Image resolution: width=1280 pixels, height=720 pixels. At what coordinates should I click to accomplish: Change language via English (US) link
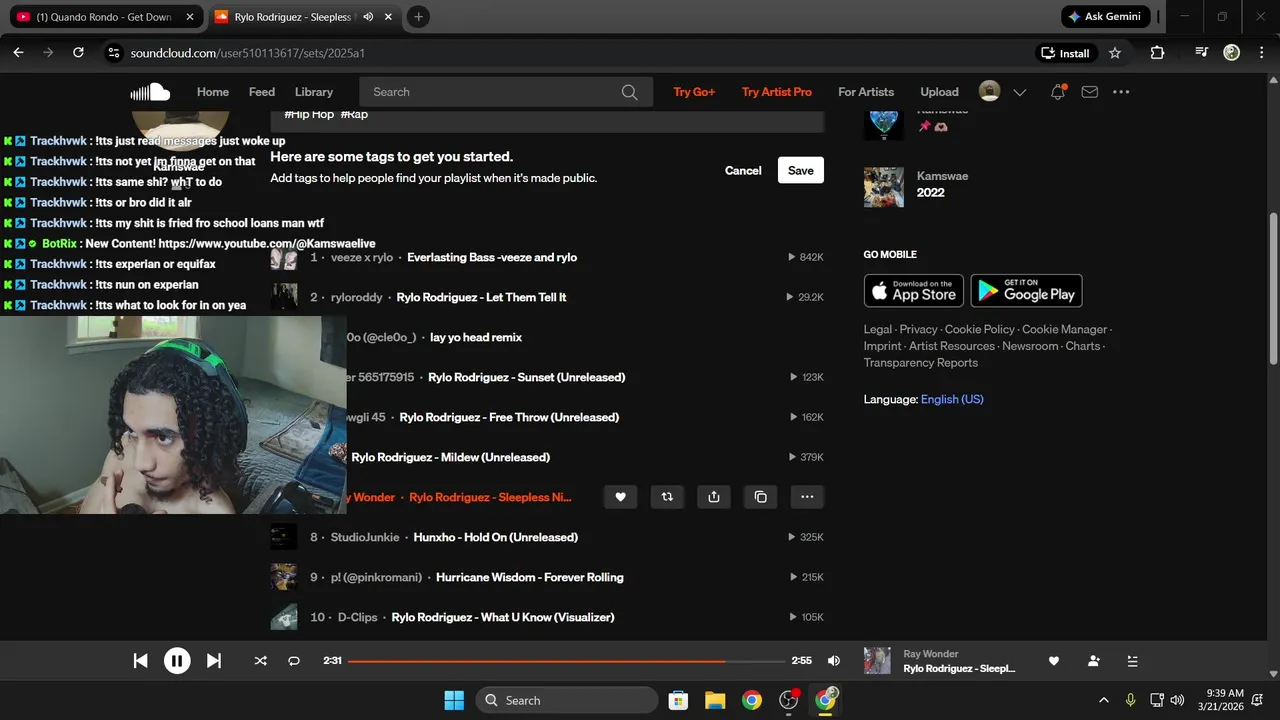(952, 399)
